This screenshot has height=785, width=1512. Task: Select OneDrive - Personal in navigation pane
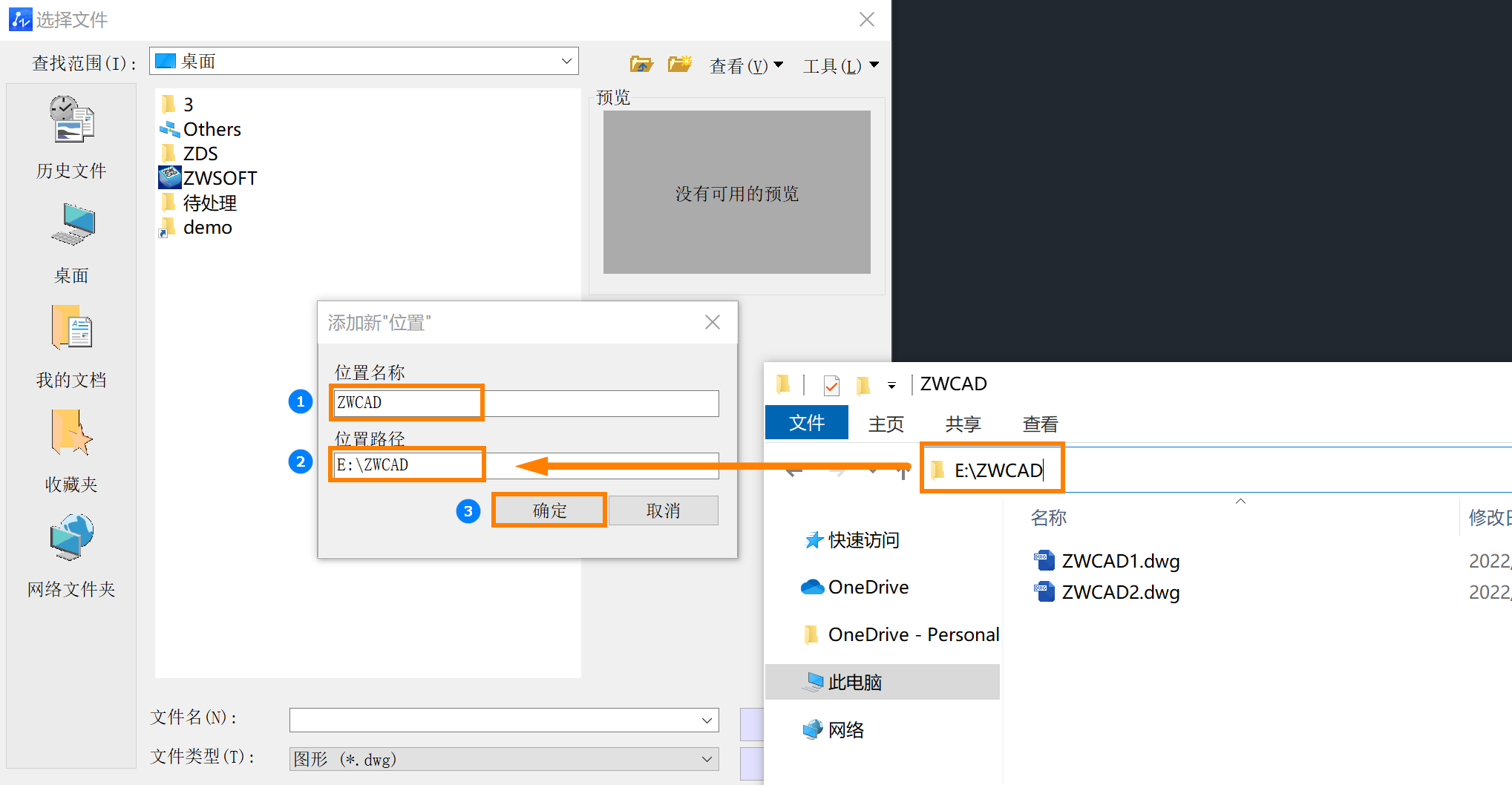click(902, 634)
